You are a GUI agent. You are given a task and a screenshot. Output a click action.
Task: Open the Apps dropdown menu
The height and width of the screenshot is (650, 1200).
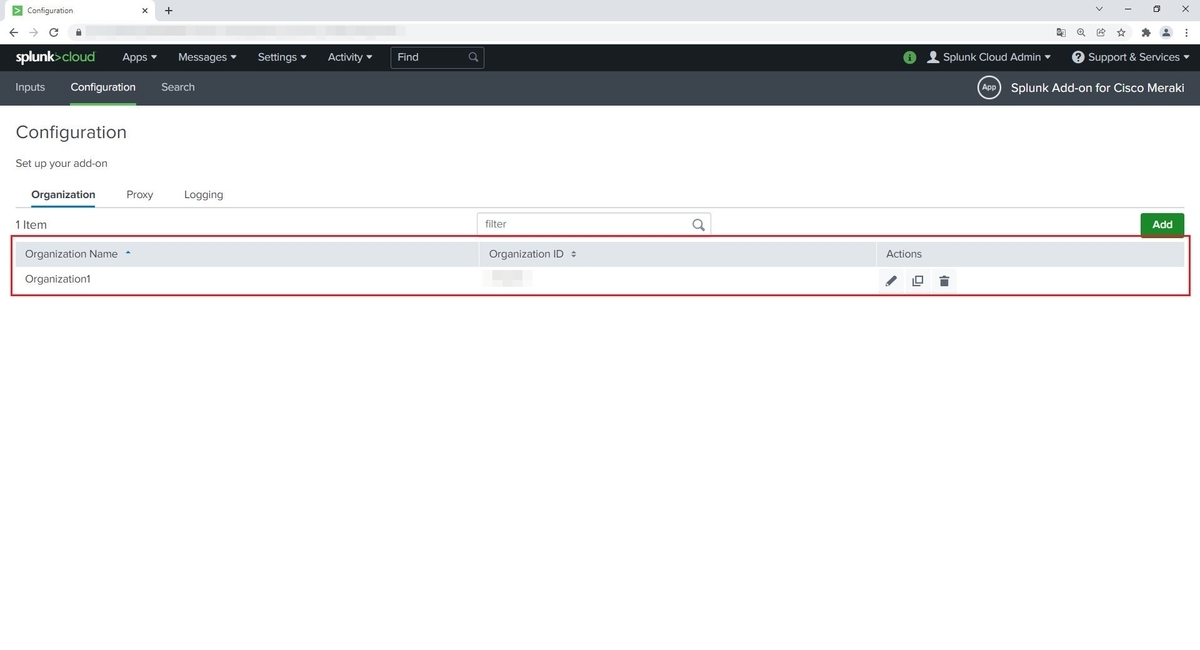139,57
